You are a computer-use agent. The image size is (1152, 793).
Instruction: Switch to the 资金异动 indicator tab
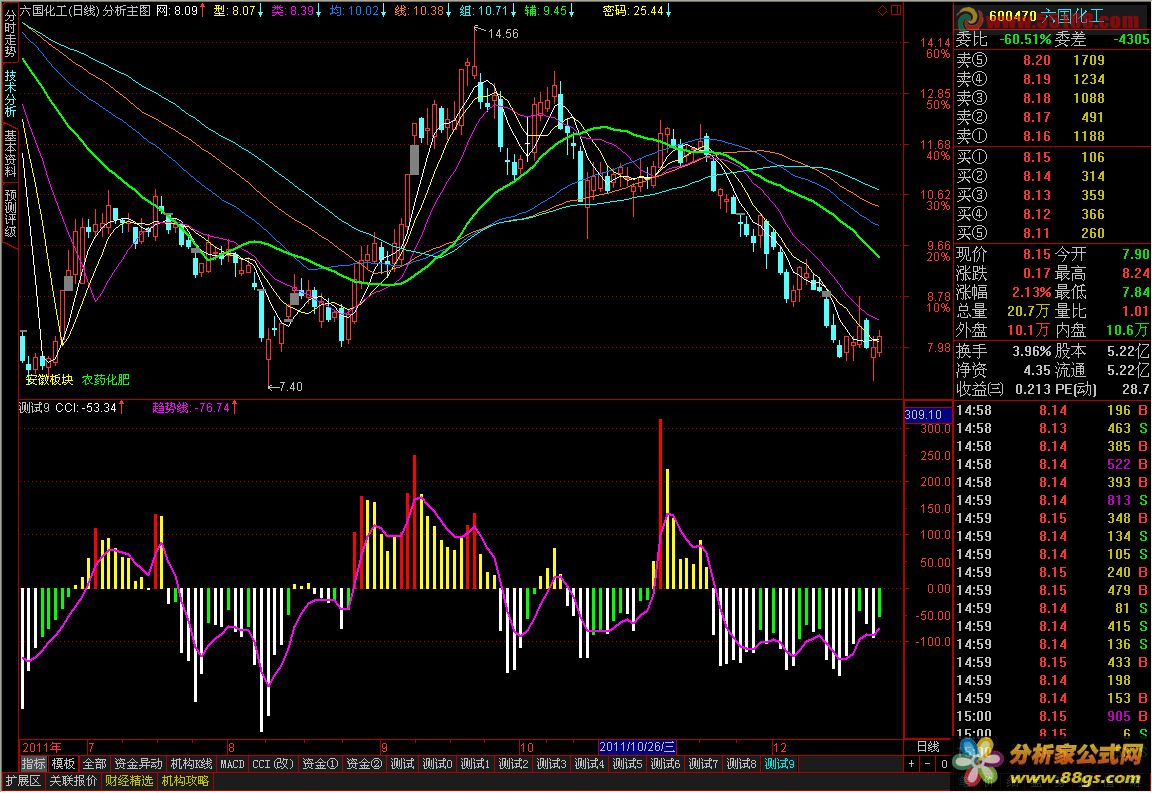138,764
